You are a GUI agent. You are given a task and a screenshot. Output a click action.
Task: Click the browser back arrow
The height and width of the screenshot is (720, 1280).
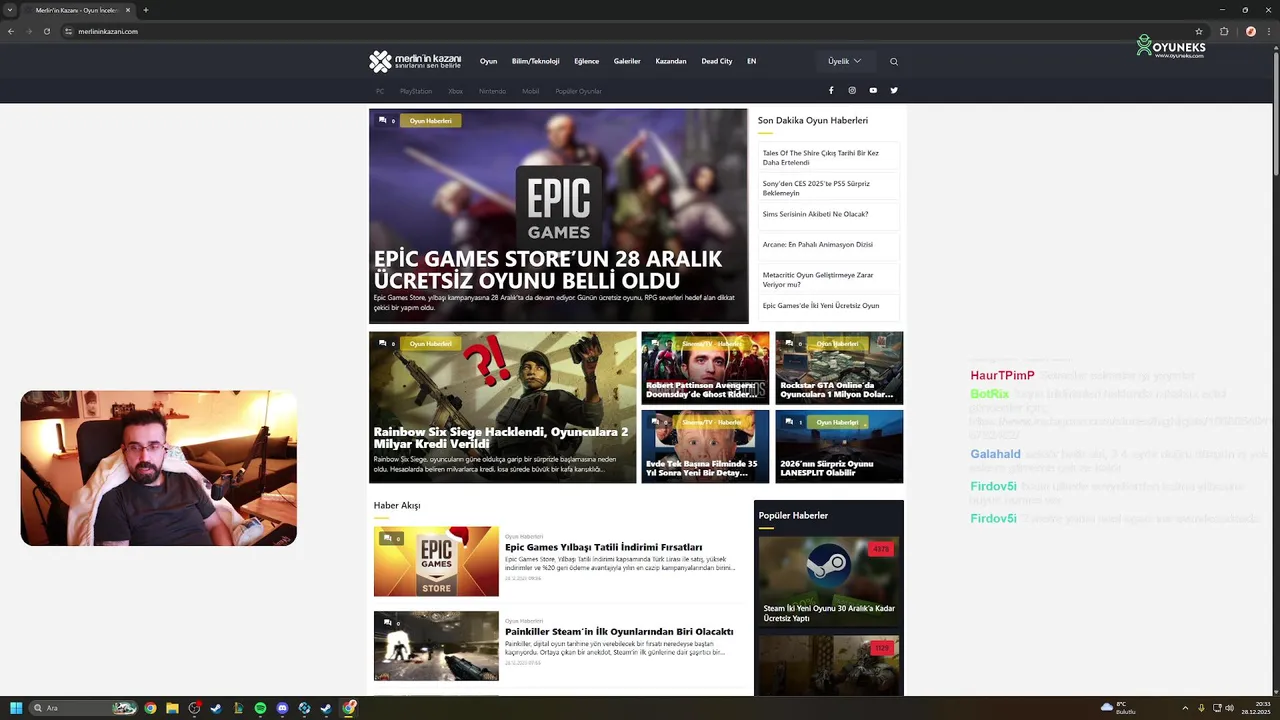(x=11, y=31)
